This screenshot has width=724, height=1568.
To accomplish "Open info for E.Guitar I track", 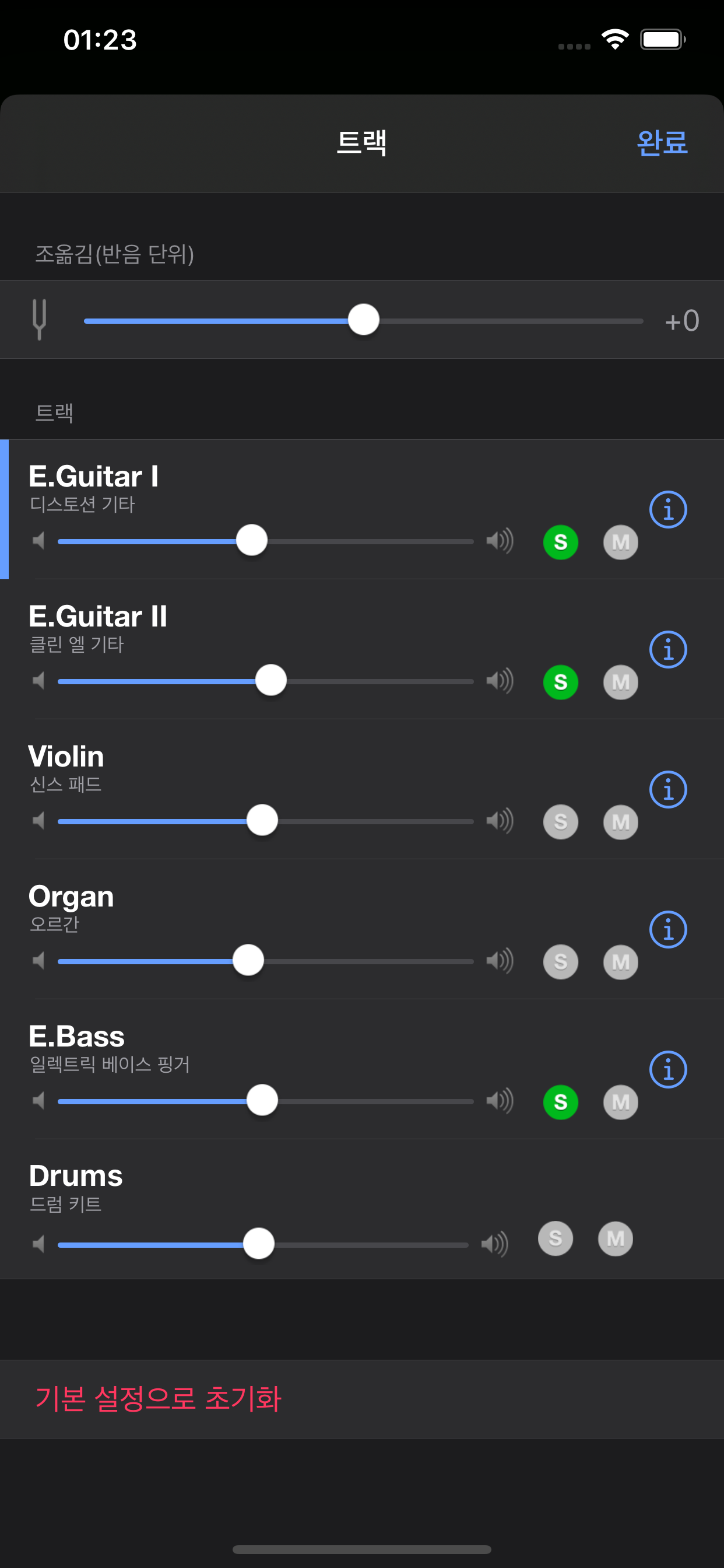I will 668,509.
